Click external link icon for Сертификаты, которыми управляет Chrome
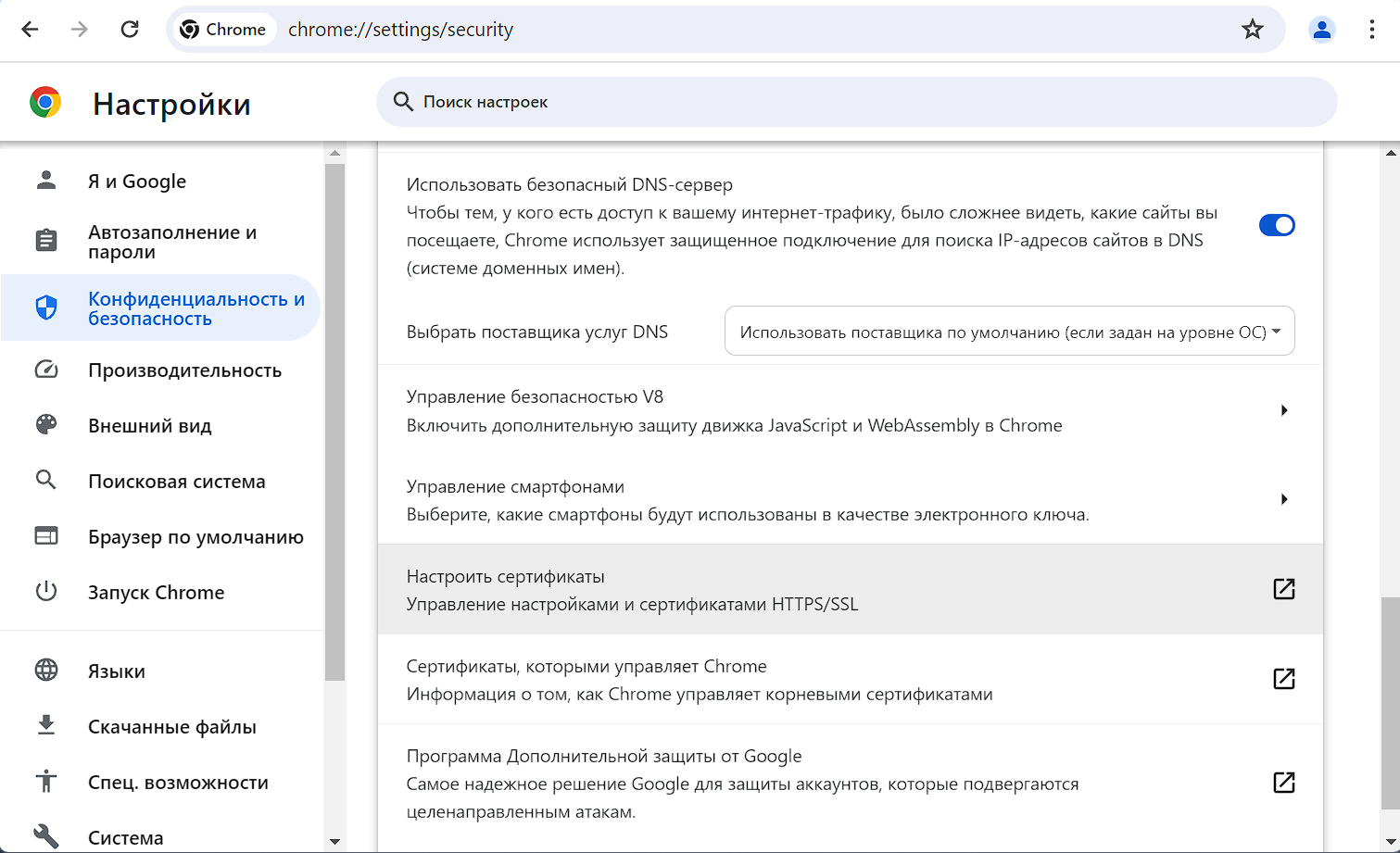This screenshot has height=853, width=1400. [x=1283, y=679]
